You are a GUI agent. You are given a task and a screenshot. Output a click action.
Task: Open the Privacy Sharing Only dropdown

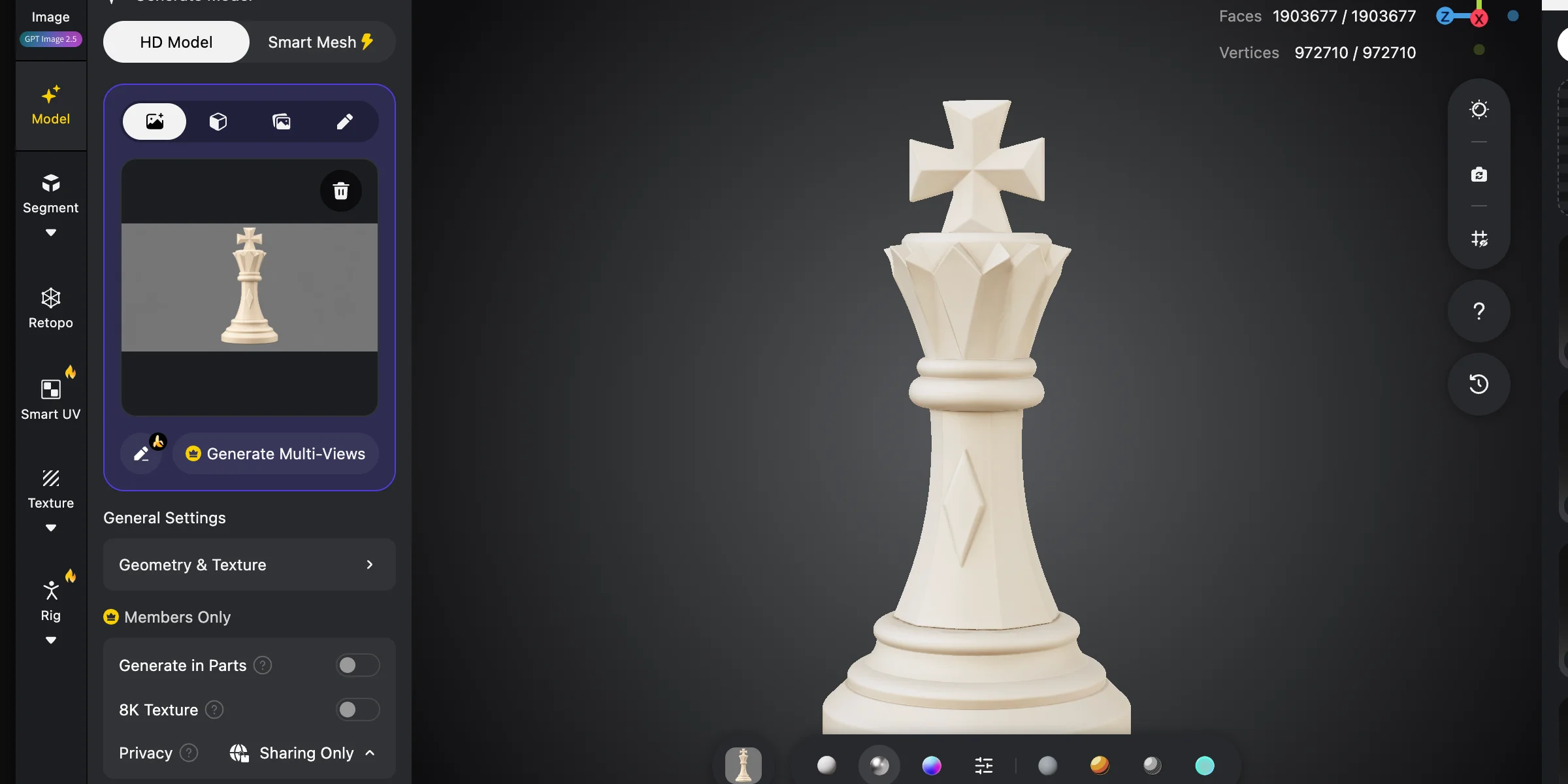click(302, 753)
